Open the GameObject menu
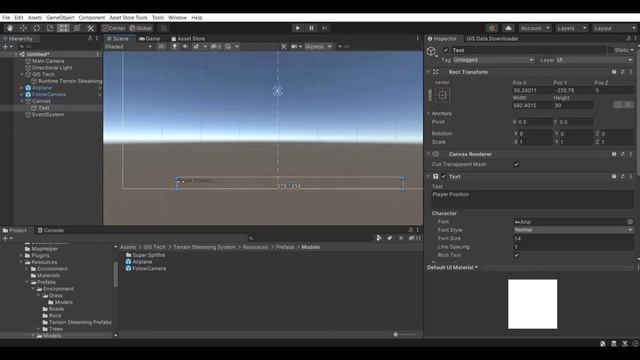 60,18
